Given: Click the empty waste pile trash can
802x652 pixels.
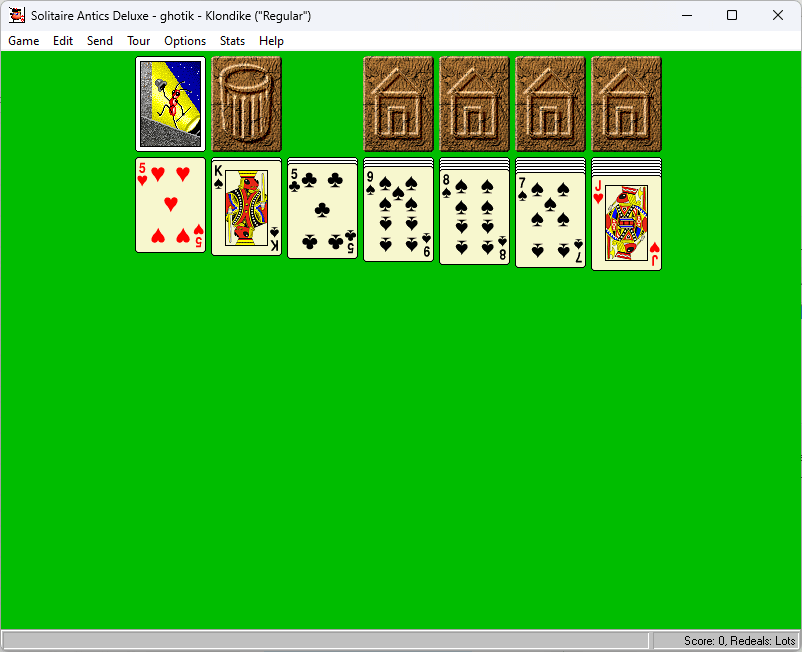Looking at the screenshot, I should 247,104.
